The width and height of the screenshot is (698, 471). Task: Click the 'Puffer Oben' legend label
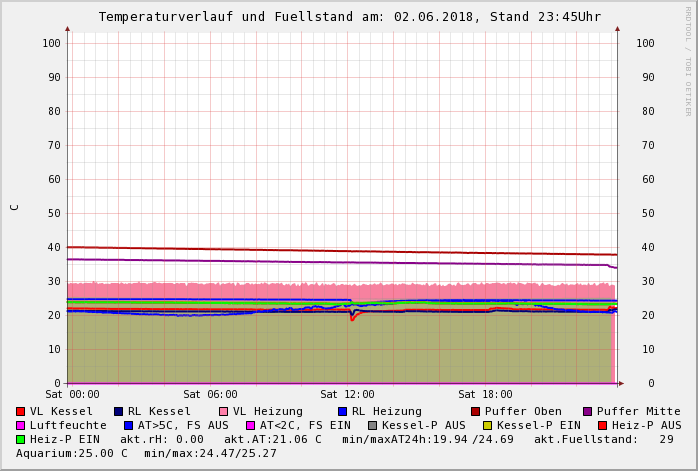pos(523,411)
